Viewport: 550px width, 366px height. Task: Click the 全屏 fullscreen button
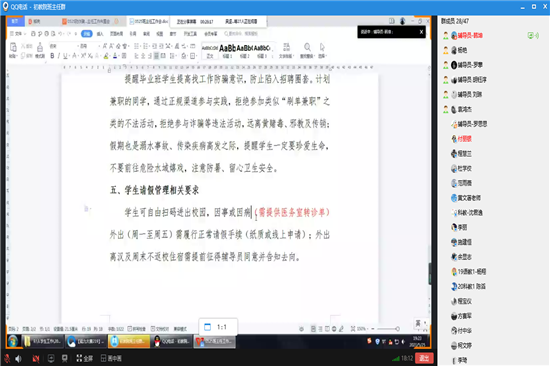tap(85, 358)
